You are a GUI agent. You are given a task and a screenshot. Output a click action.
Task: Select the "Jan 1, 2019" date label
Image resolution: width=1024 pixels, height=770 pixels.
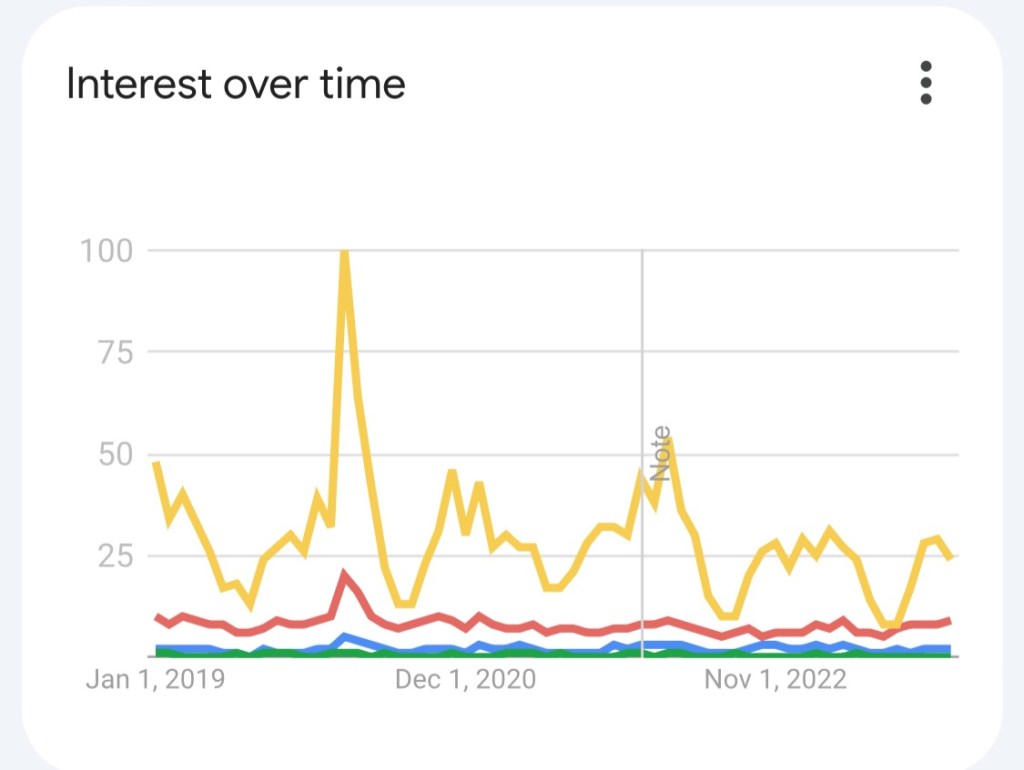point(155,680)
